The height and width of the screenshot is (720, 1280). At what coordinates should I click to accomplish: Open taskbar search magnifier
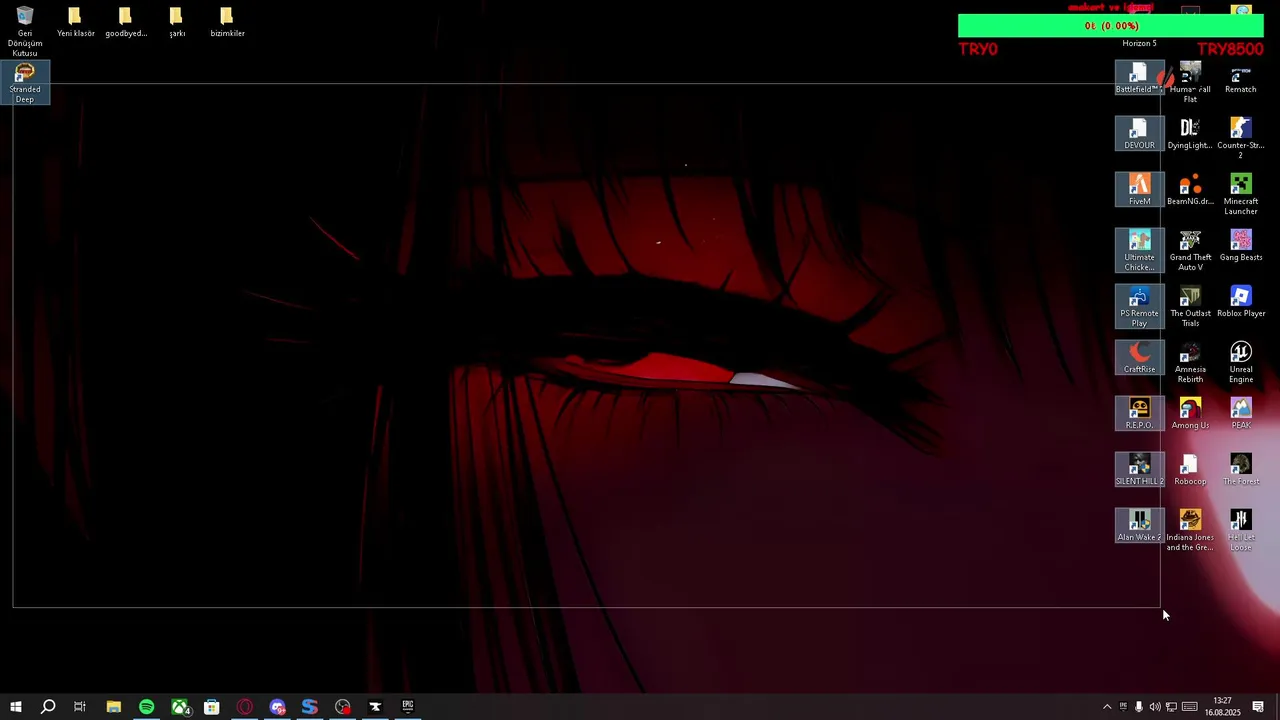(x=47, y=707)
